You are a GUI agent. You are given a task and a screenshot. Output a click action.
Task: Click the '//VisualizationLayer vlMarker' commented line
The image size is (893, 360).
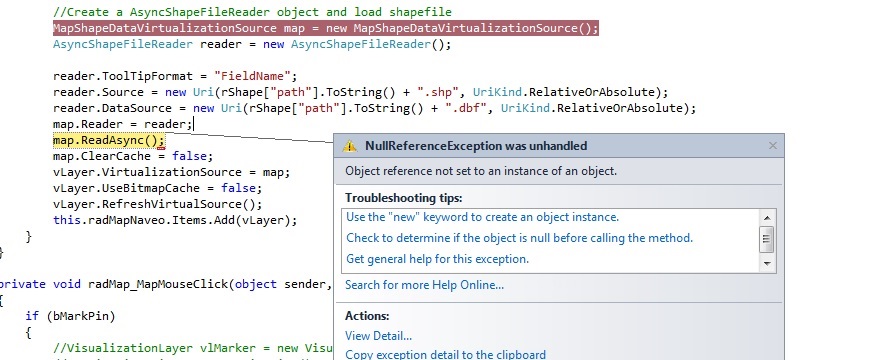[193, 348]
